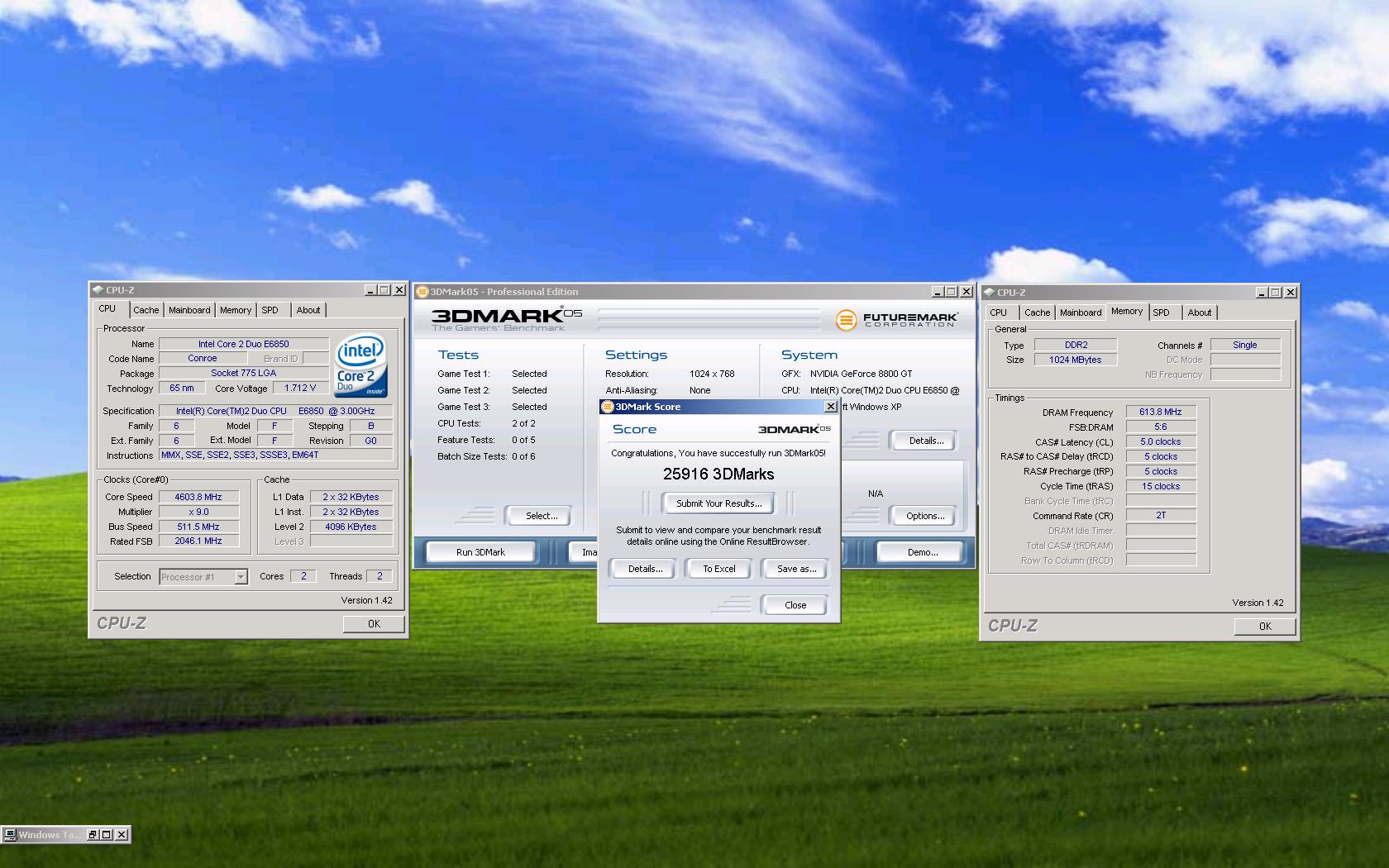Select the CPU tab in left CPU-Z
1389x868 pixels.
107,308
